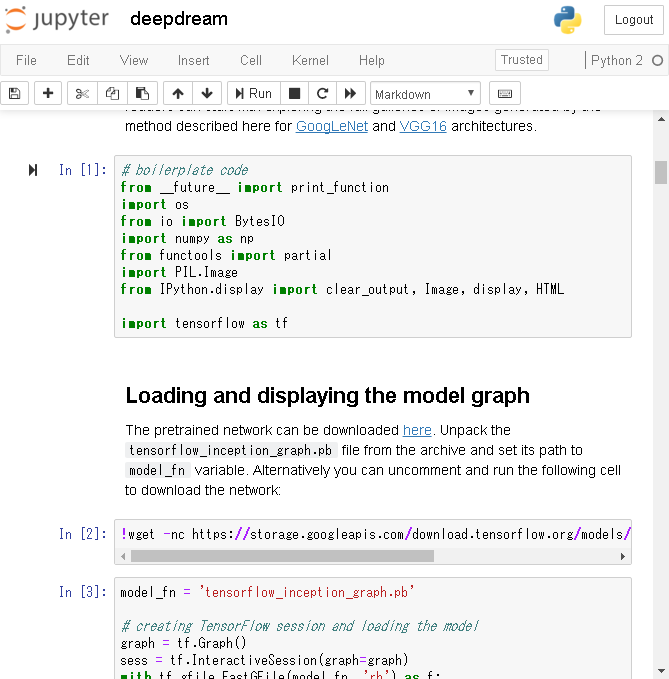669x679 pixels.
Task: Cut selected cells with scissors icon
Action: click(x=82, y=93)
